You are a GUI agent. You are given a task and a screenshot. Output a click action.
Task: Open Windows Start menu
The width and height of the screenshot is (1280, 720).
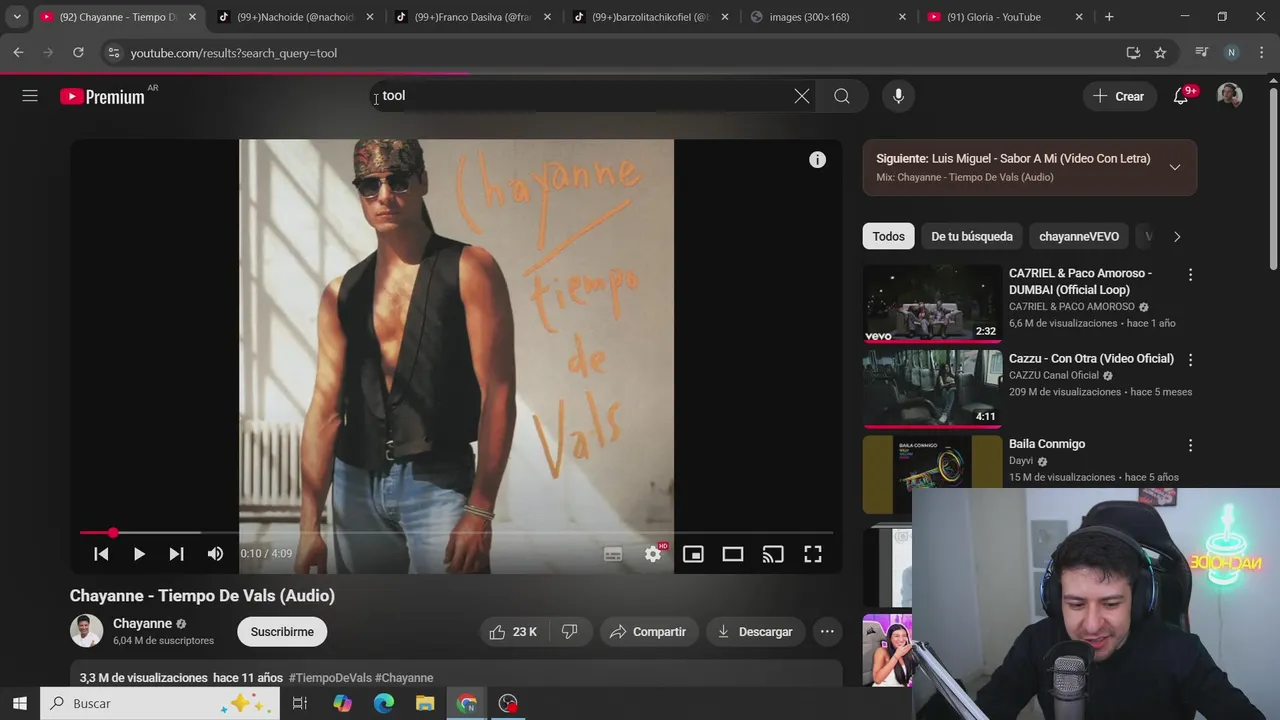(x=19, y=704)
